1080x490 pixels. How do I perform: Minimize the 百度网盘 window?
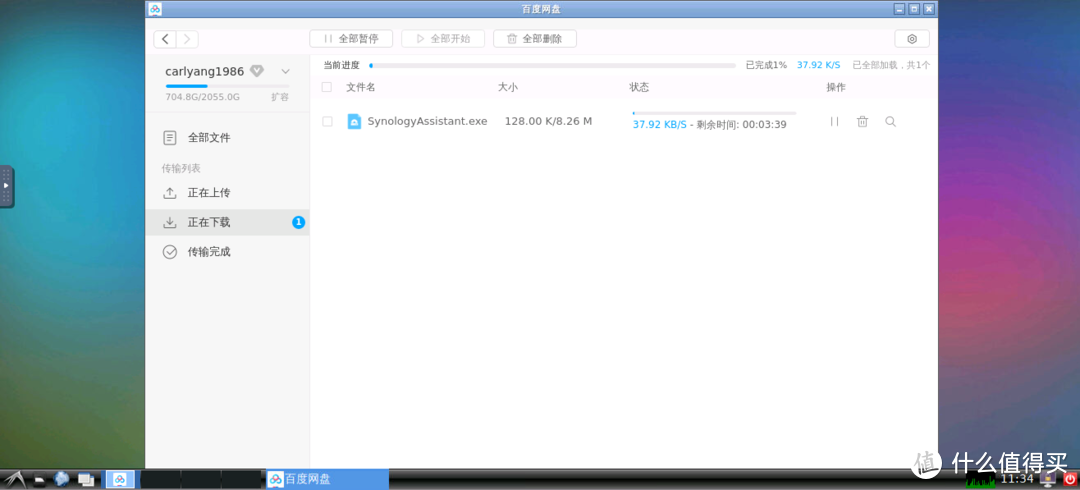click(900, 9)
